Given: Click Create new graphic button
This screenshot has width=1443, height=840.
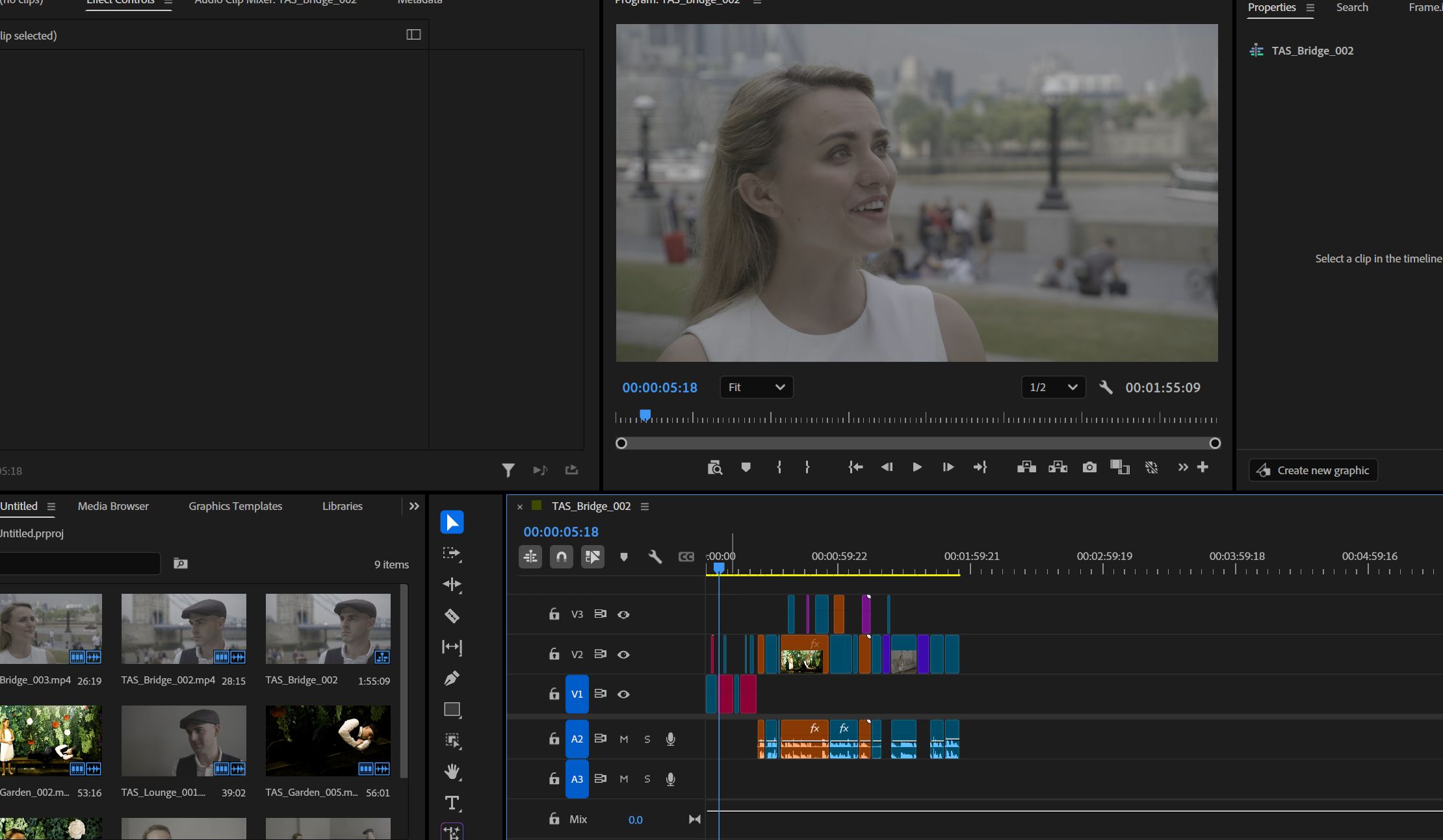Looking at the screenshot, I should coord(1313,470).
